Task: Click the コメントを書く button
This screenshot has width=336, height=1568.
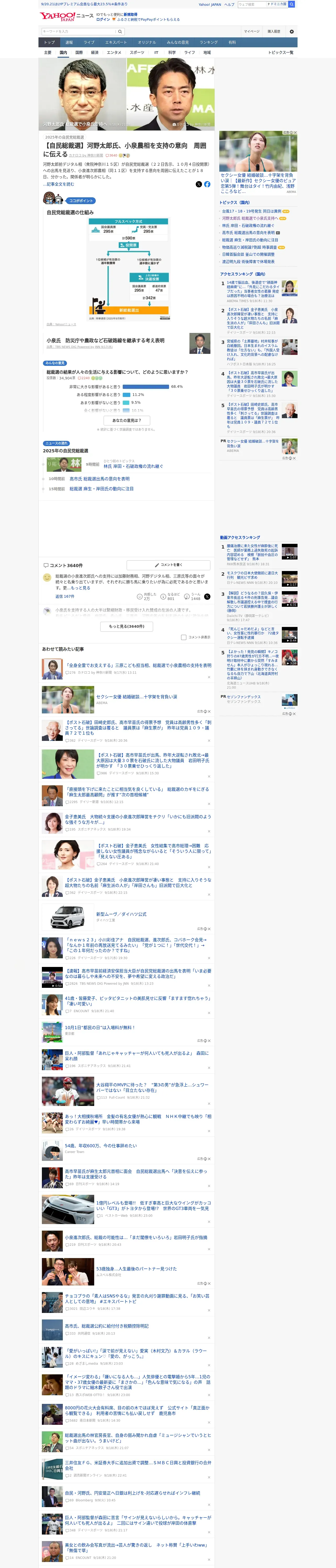Action: click(168, 565)
